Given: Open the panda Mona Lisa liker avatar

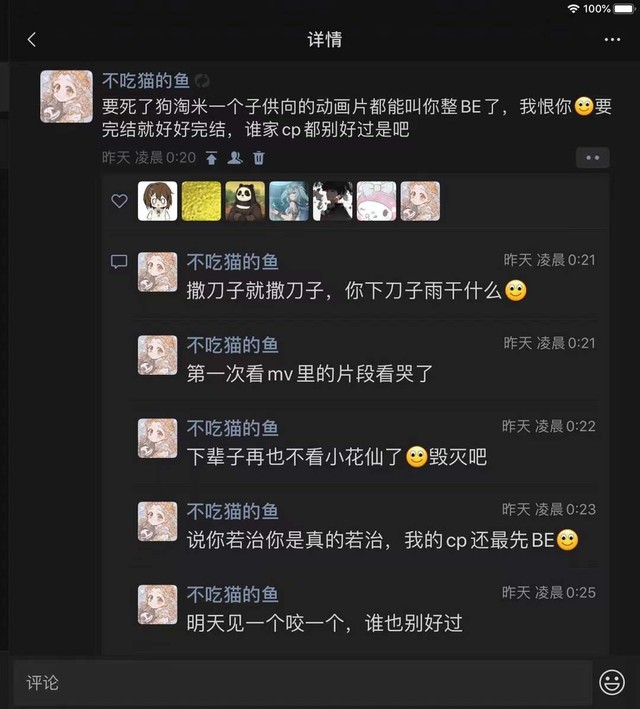Looking at the screenshot, I should click(245, 201).
